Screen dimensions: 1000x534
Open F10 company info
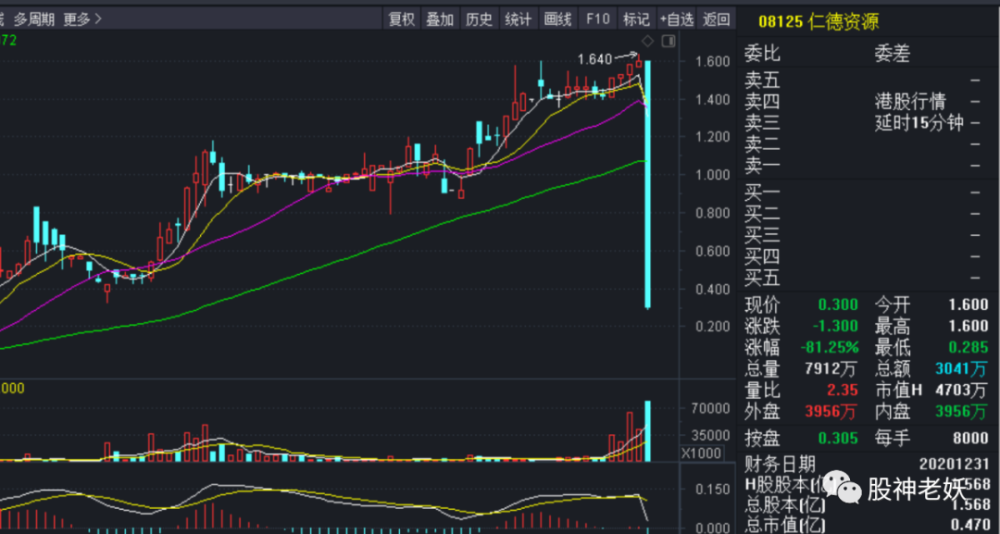click(598, 19)
